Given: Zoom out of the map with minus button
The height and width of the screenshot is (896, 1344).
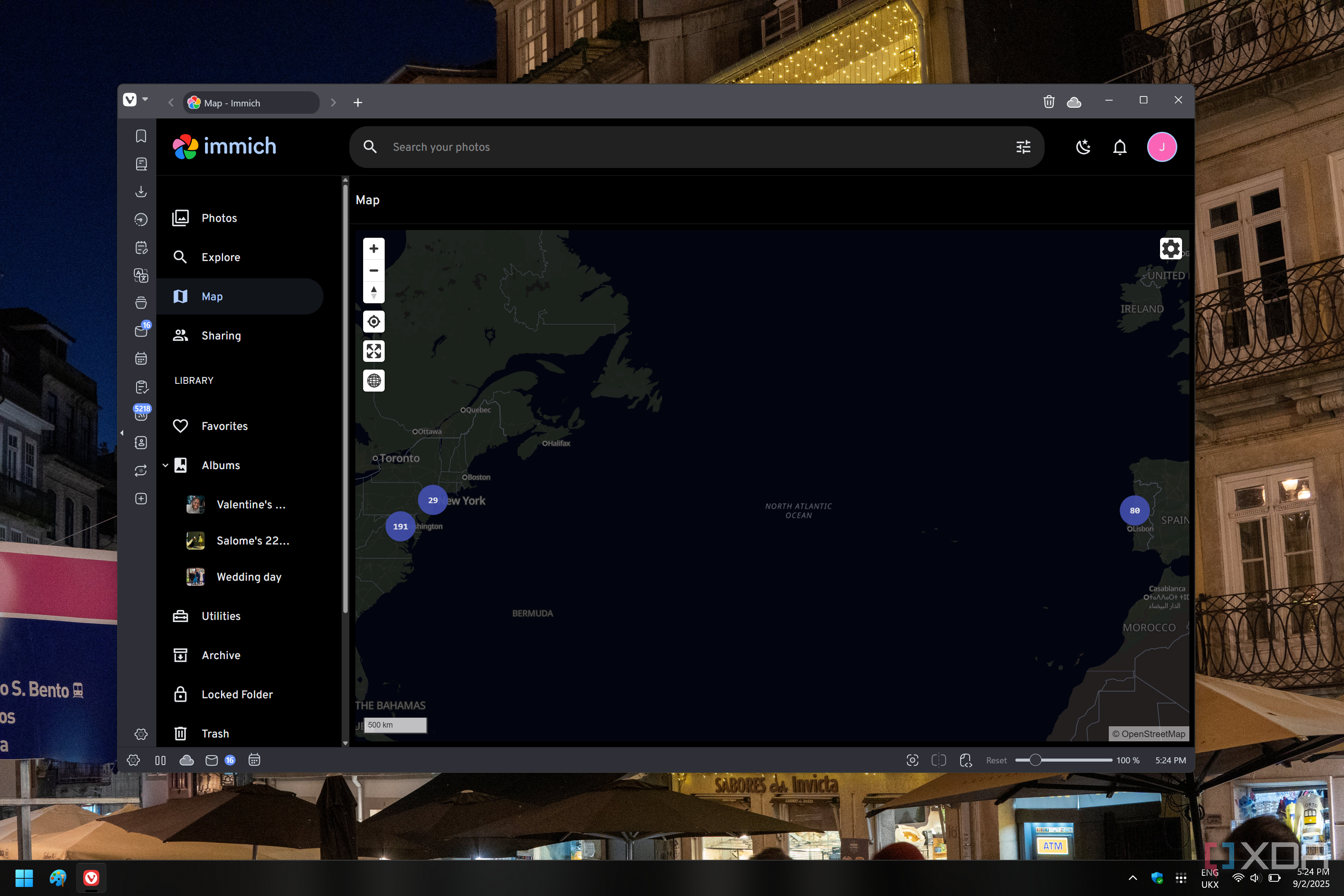Looking at the screenshot, I should [x=374, y=270].
